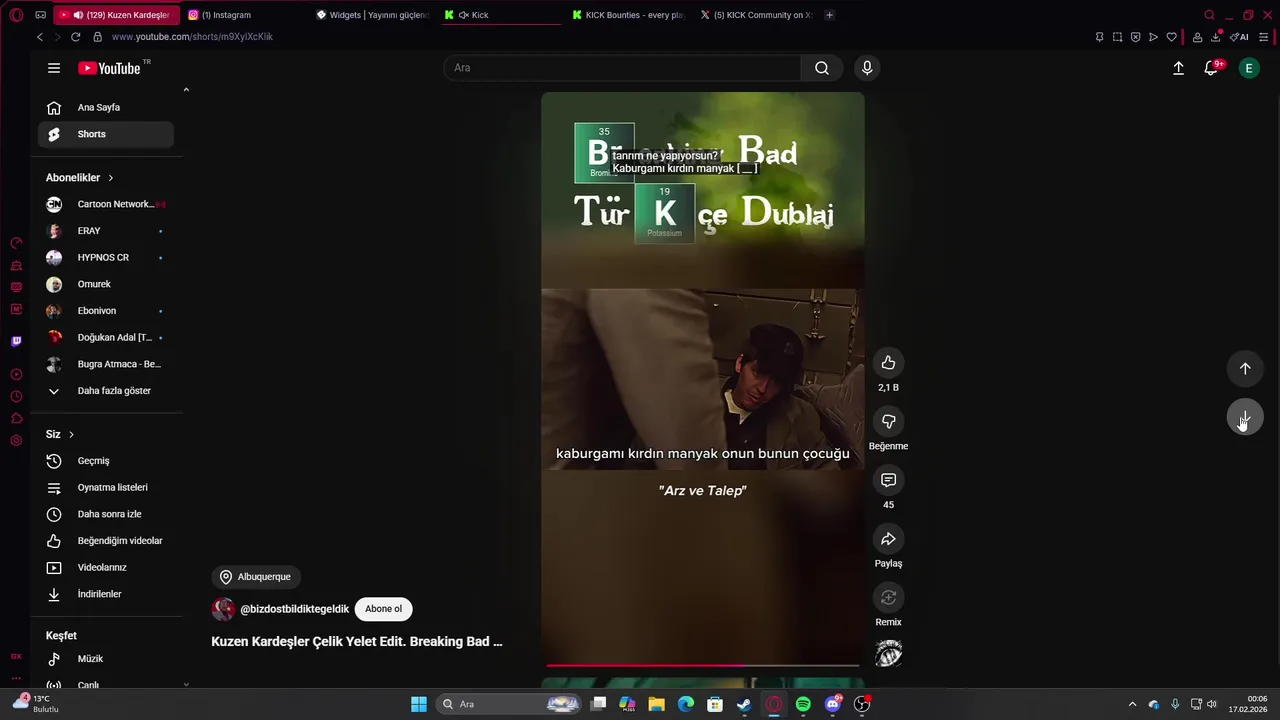Viewport: 1280px width, 720px height.
Task: Open the Ebonivon channel
Action: [106, 311]
